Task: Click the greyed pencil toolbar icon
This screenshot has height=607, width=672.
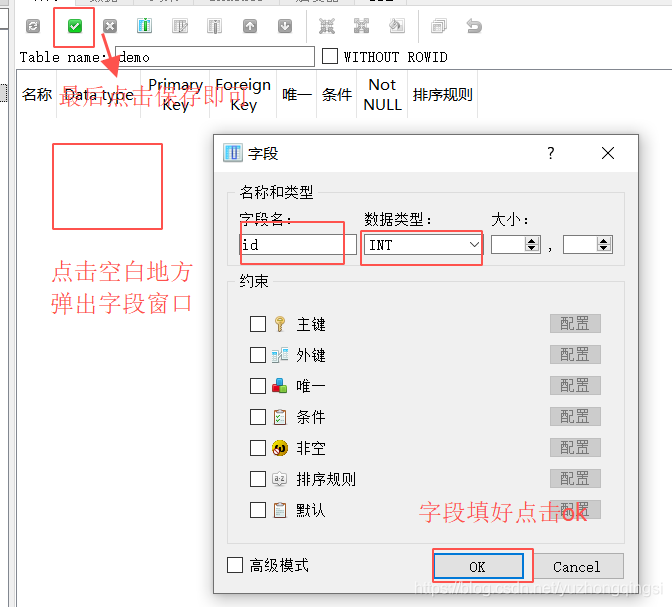Action: (x=396, y=26)
